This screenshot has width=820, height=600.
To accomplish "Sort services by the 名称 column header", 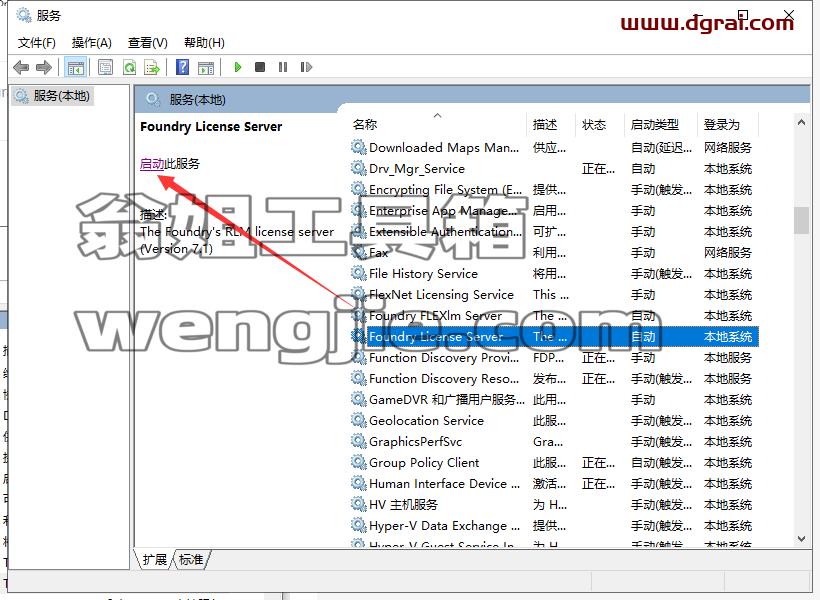I will 365,124.
